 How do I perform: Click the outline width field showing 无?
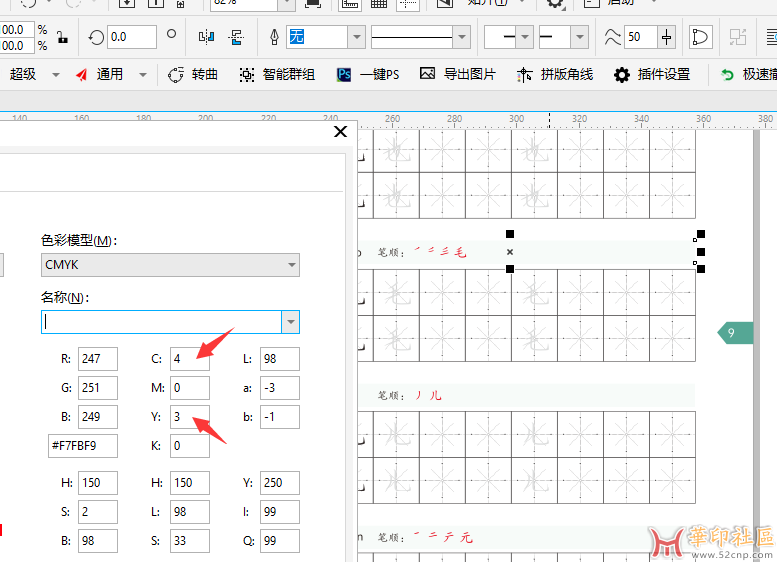click(316, 37)
